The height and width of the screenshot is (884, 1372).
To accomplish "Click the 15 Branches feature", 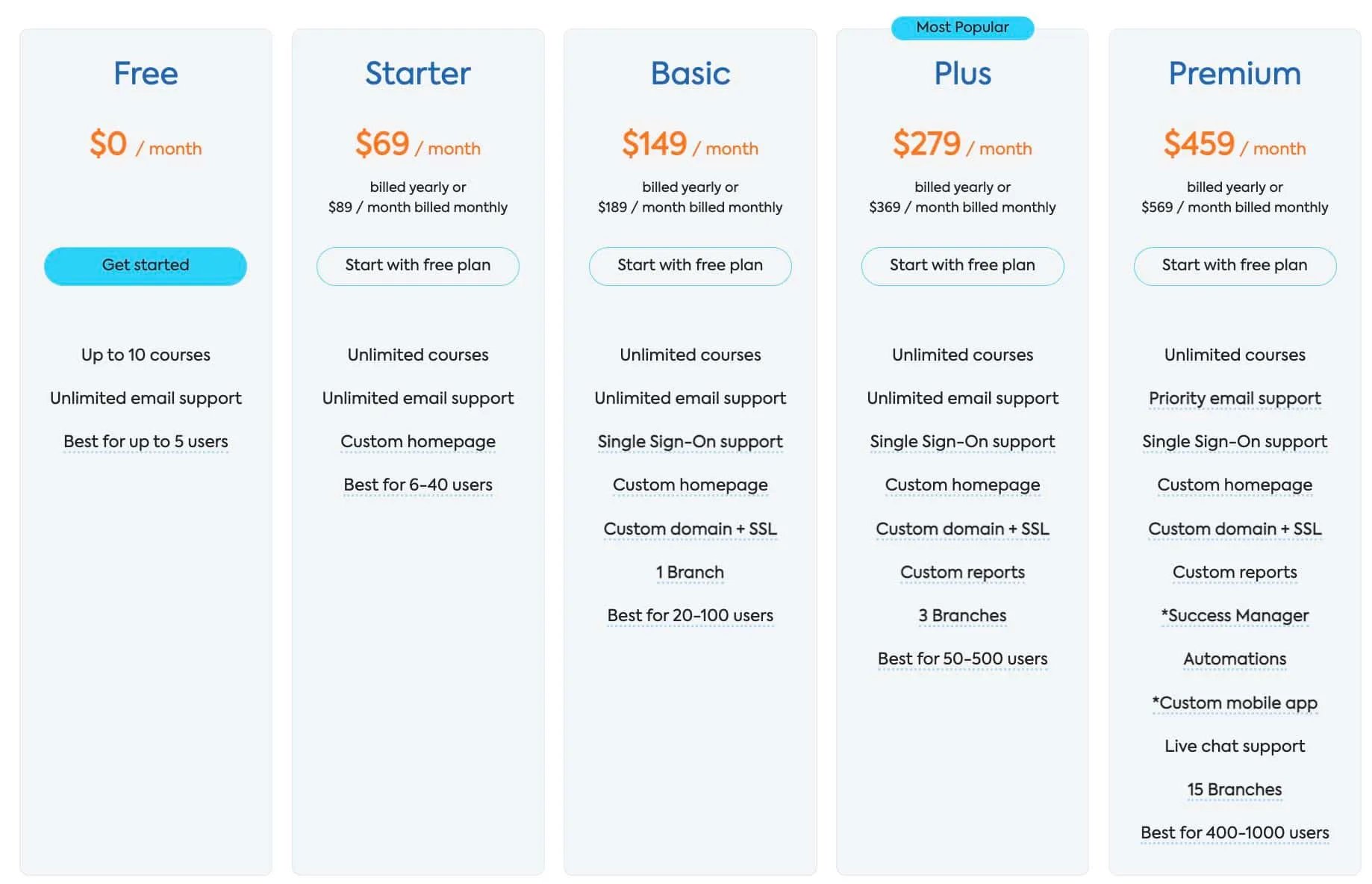I will click(x=1235, y=789).
